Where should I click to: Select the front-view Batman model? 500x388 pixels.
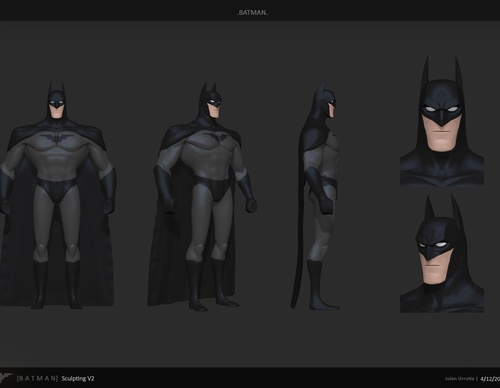tap(58, 195)
